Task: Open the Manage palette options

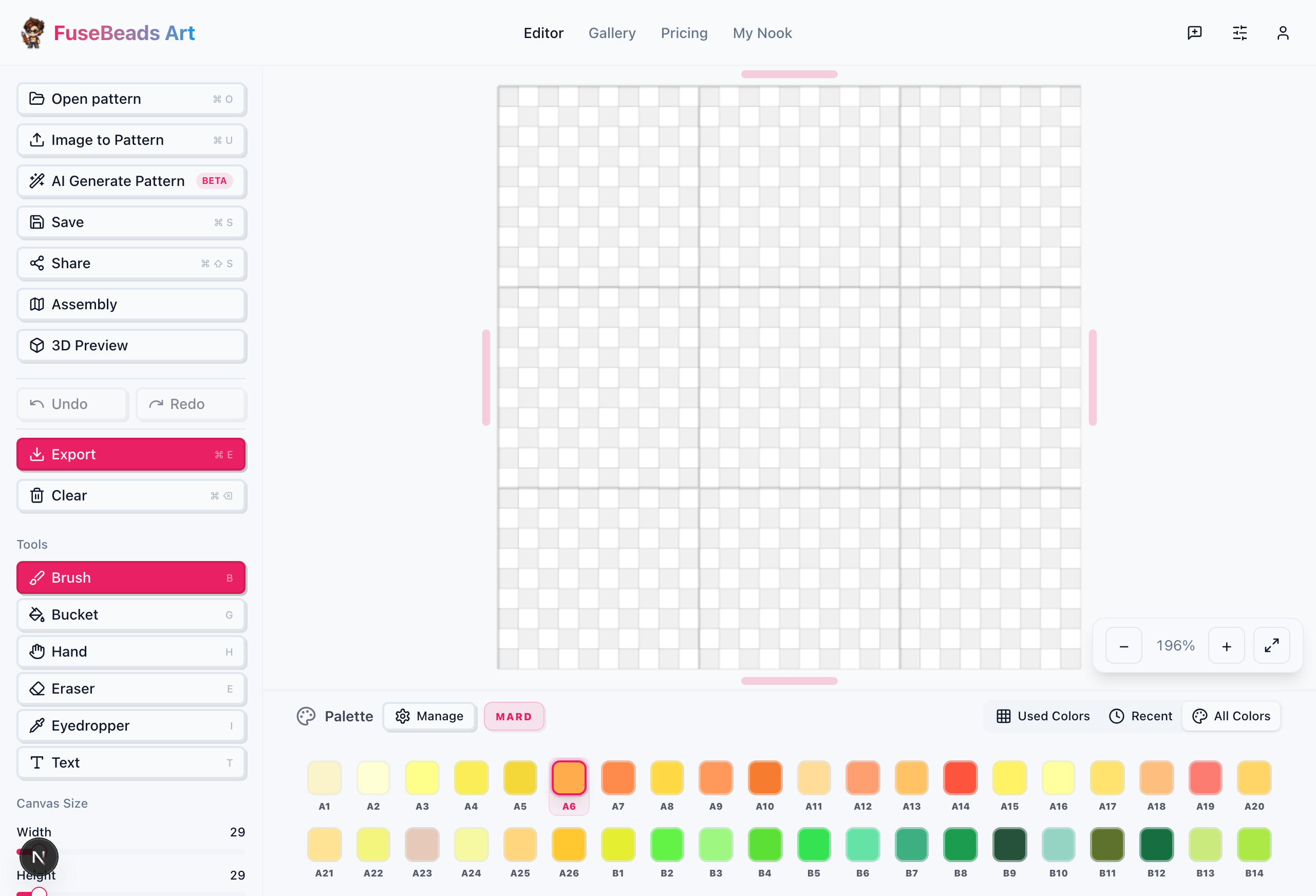Action: click(x=430, y=717)
